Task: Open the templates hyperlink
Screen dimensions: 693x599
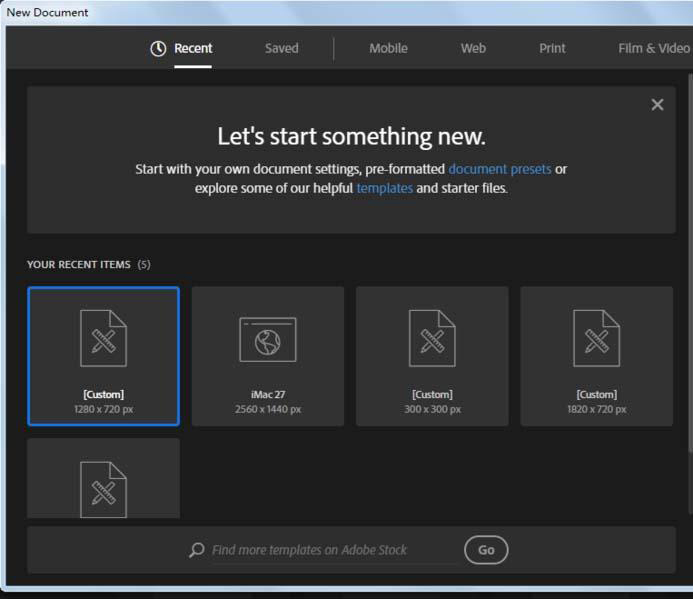Action: 384,188
